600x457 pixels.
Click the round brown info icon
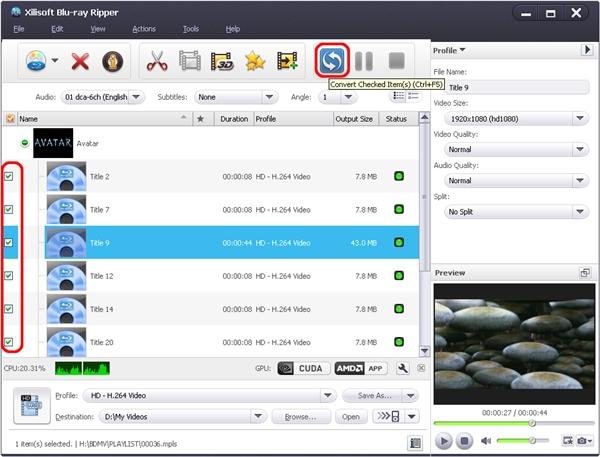[112, 61]
